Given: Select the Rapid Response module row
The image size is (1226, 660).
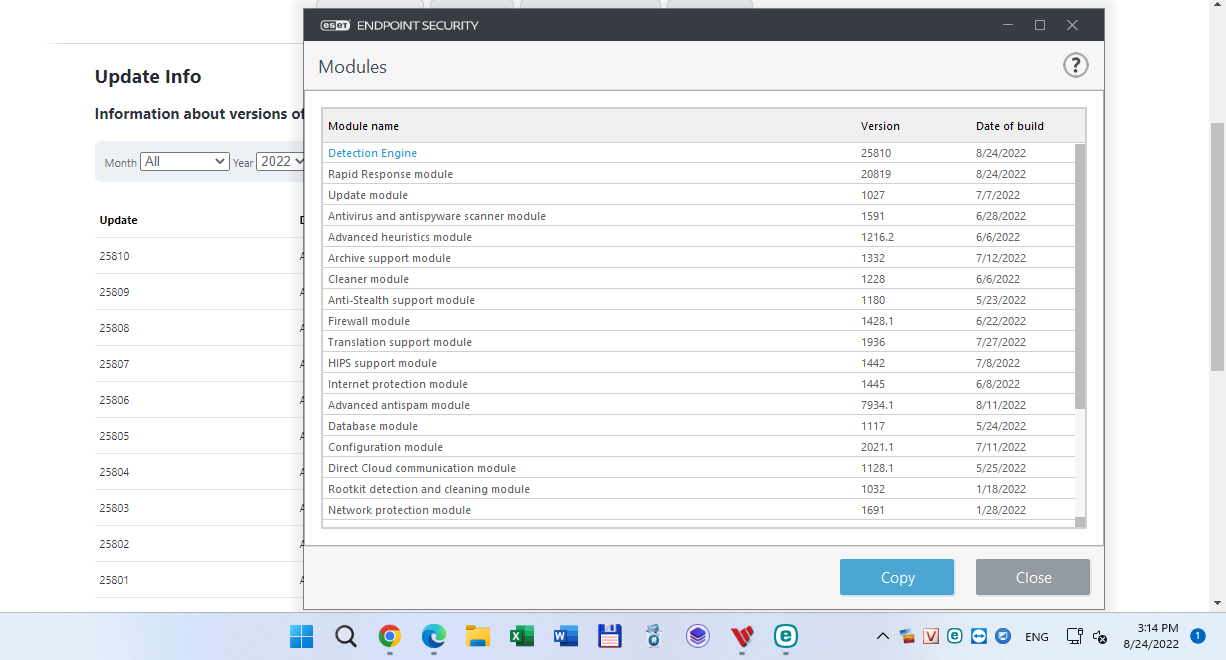Looking at the screenshot, I should click(x=699, y=174).
